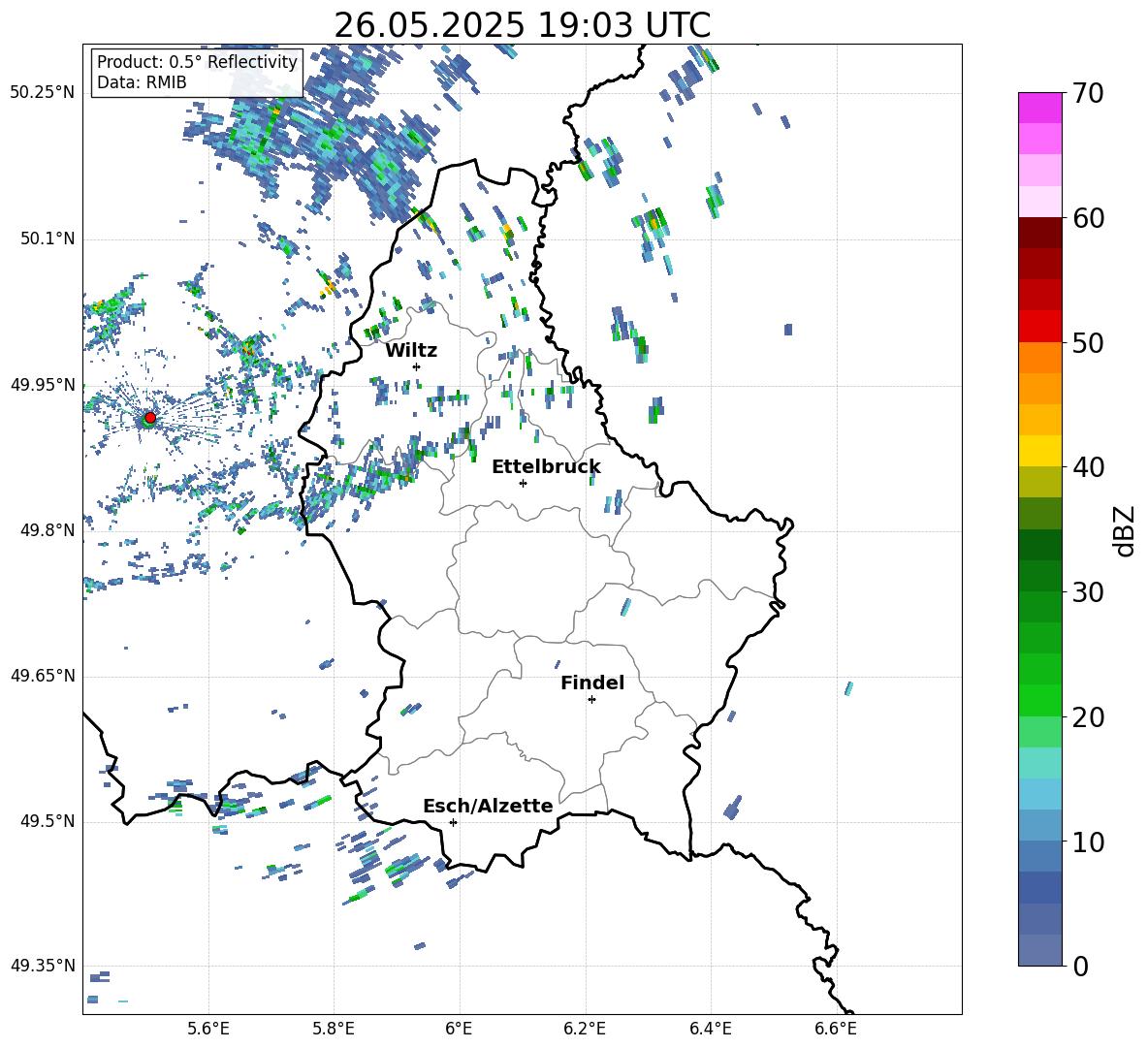The height and width of the screenshot is (1048, 1148).
Task: Click the 49.8°N latitude label
Action: tap(47, 530)
